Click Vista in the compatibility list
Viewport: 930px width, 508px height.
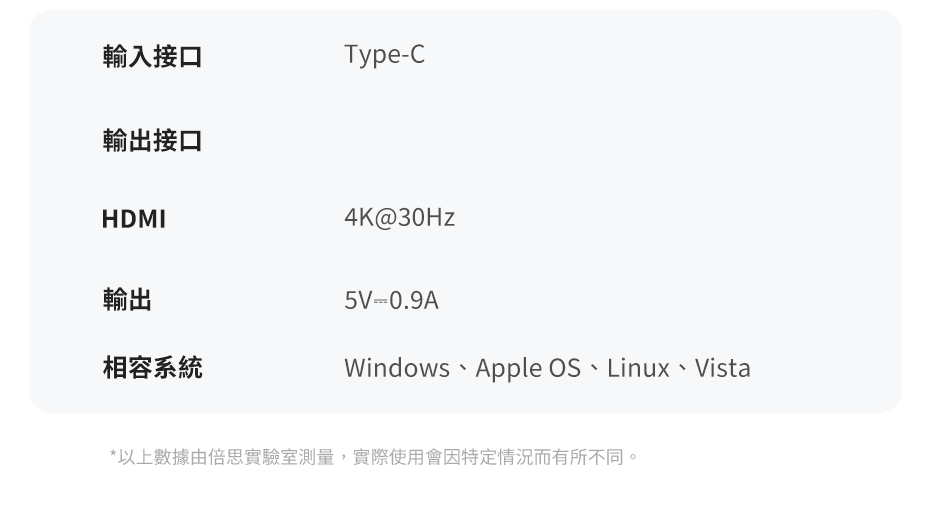(722, 368)
